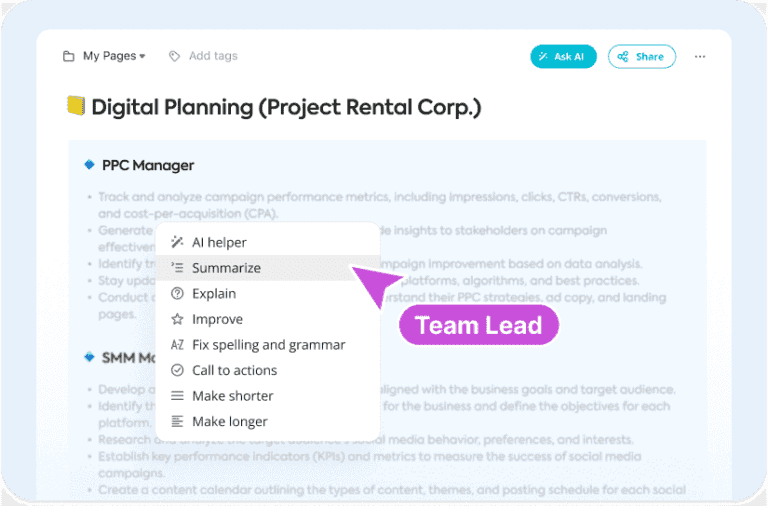Click the tag icon near Add tags
The image size is (768, 506).
click(175, 57)
